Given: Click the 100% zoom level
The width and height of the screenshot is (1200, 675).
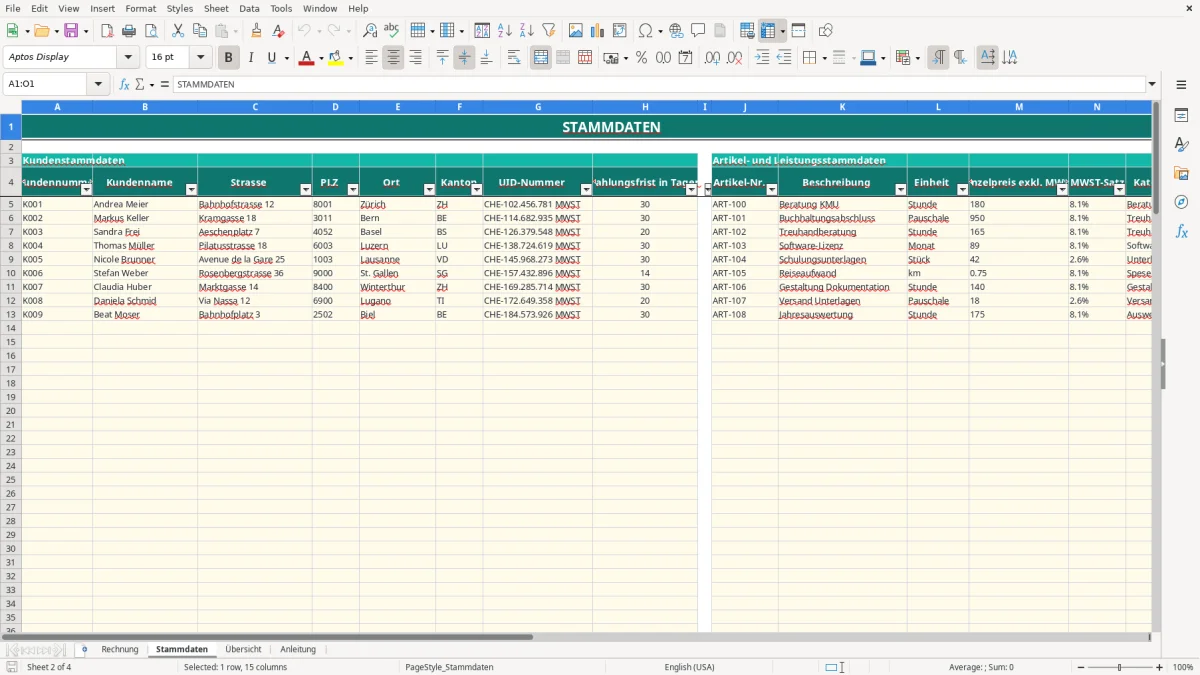Looking at the screenshot, I should (x=1183, y=667).
